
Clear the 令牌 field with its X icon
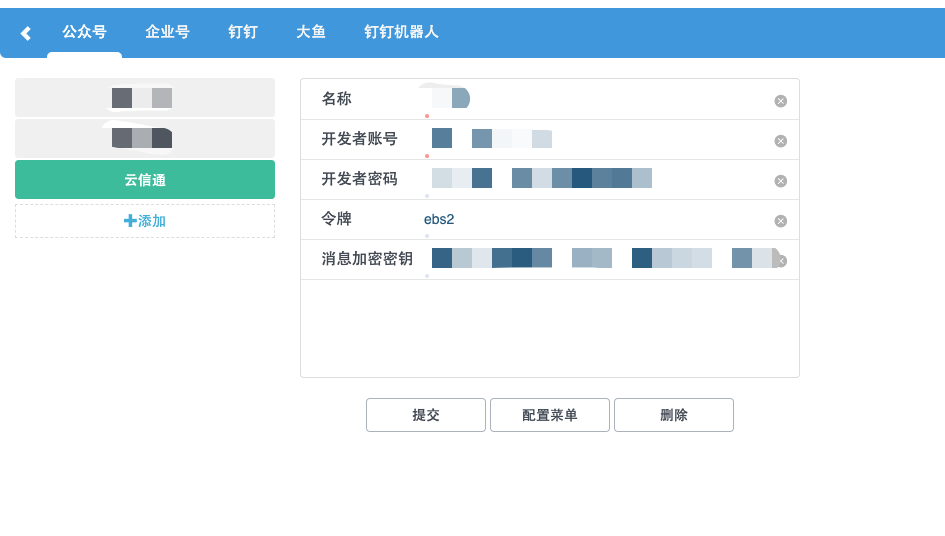click(x=780, y=221)
